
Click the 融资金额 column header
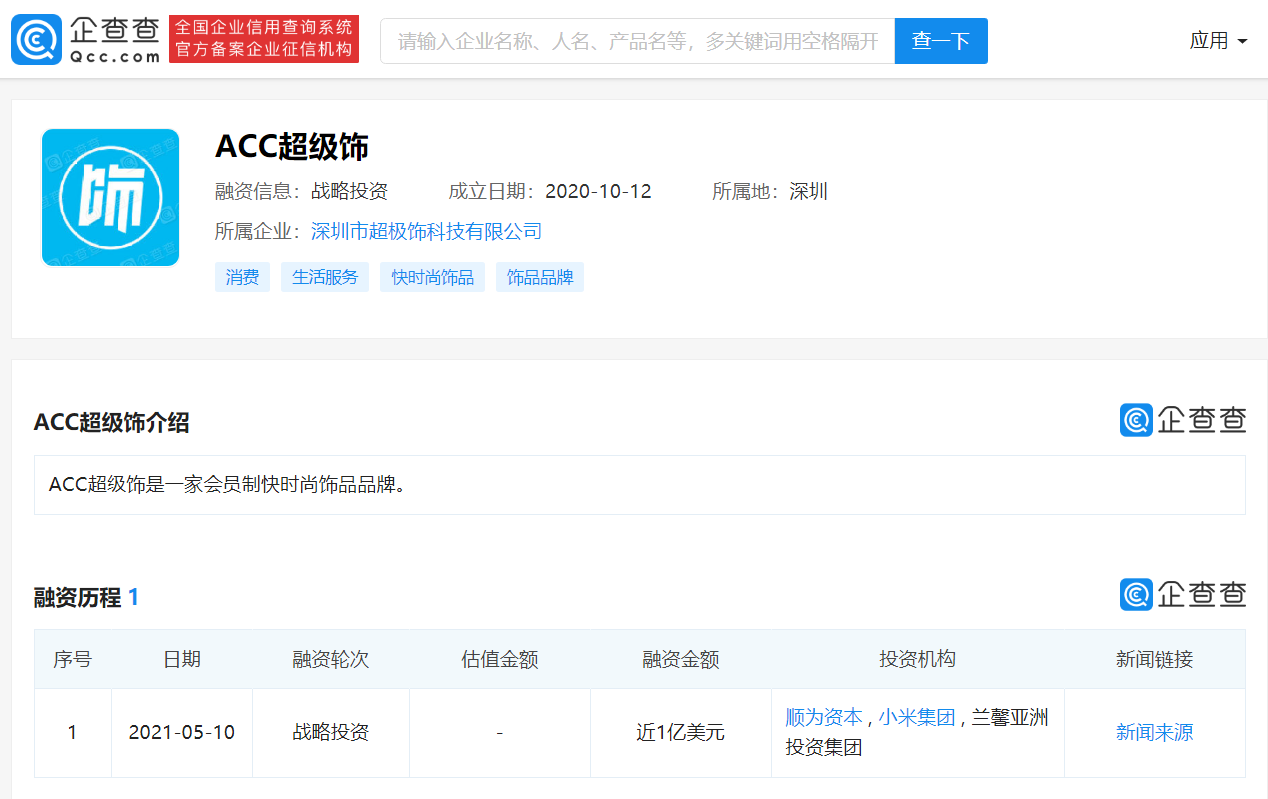(x=681, y=659)
